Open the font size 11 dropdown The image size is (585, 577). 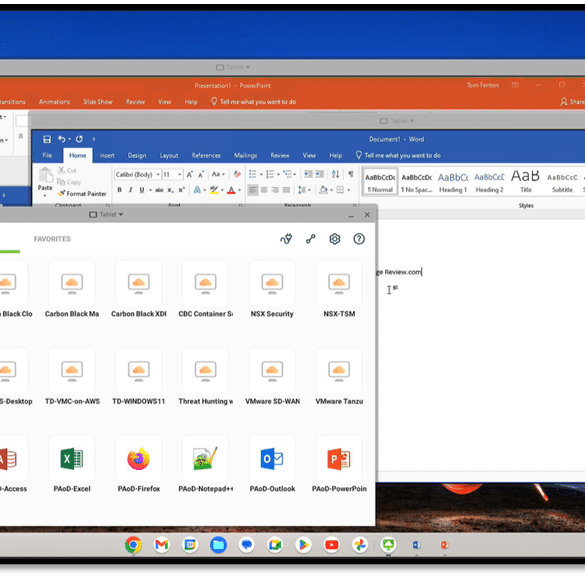tap(180, 175)
